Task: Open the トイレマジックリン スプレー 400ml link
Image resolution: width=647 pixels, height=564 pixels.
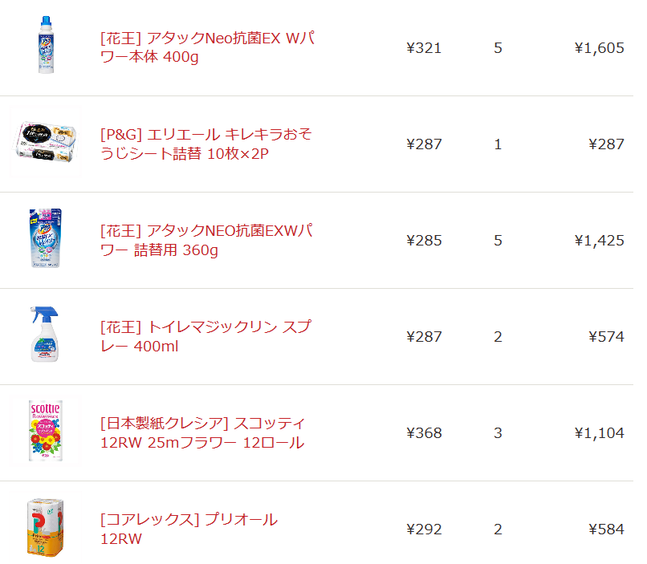Action: (205, 336)
